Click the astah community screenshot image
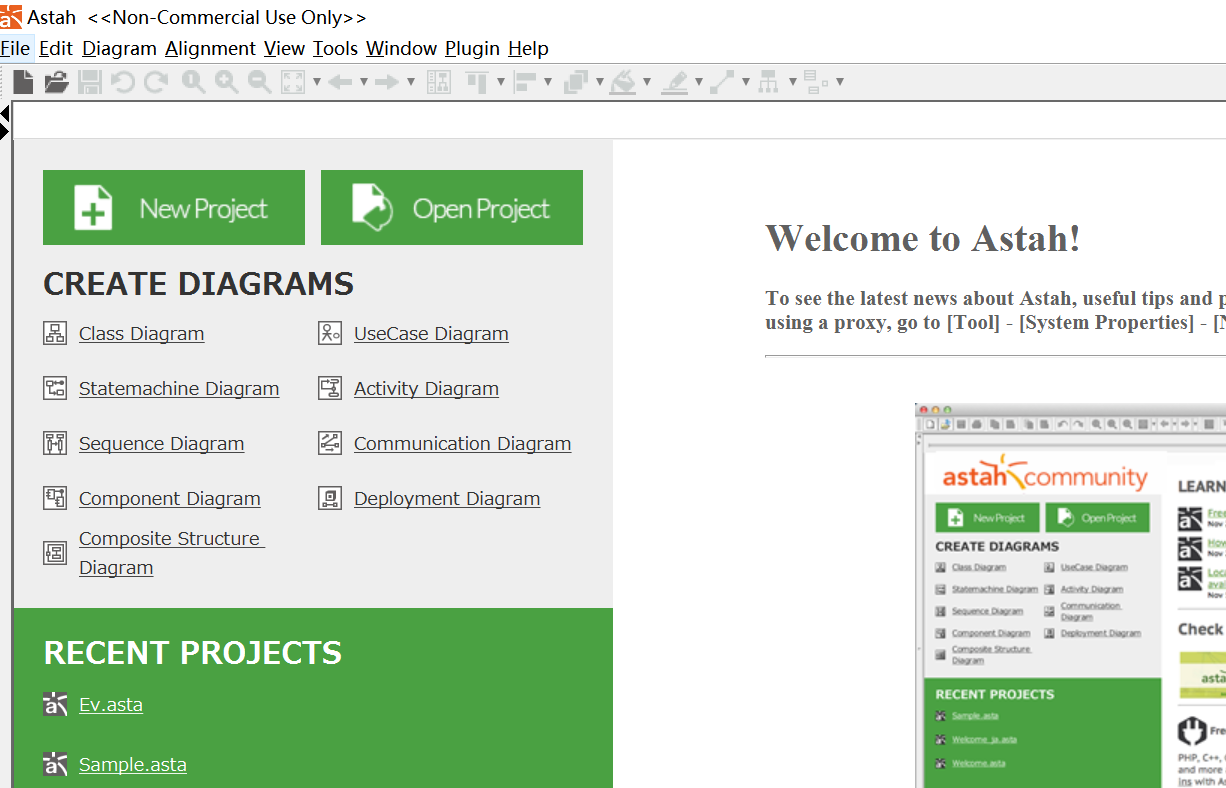The width and height of the screenshot is (1226, 788). tap(1070, 595)
